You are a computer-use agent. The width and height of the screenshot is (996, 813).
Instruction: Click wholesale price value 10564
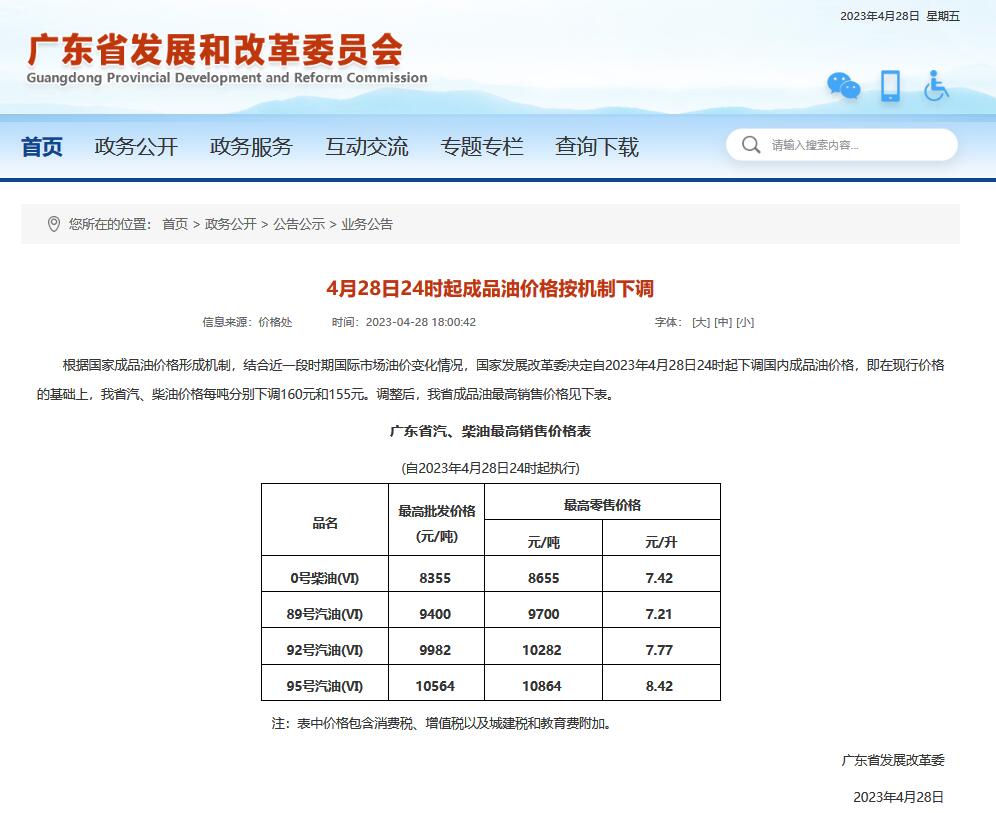[x=435, y=686]
